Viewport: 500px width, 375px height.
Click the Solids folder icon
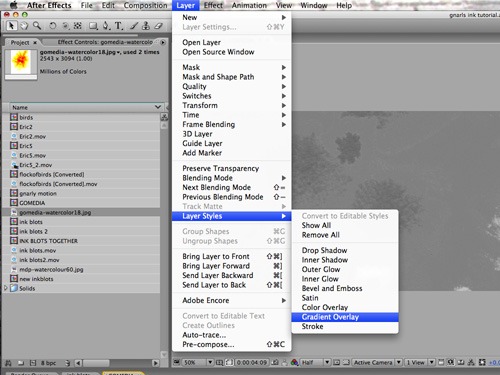(x=14, y=288)
